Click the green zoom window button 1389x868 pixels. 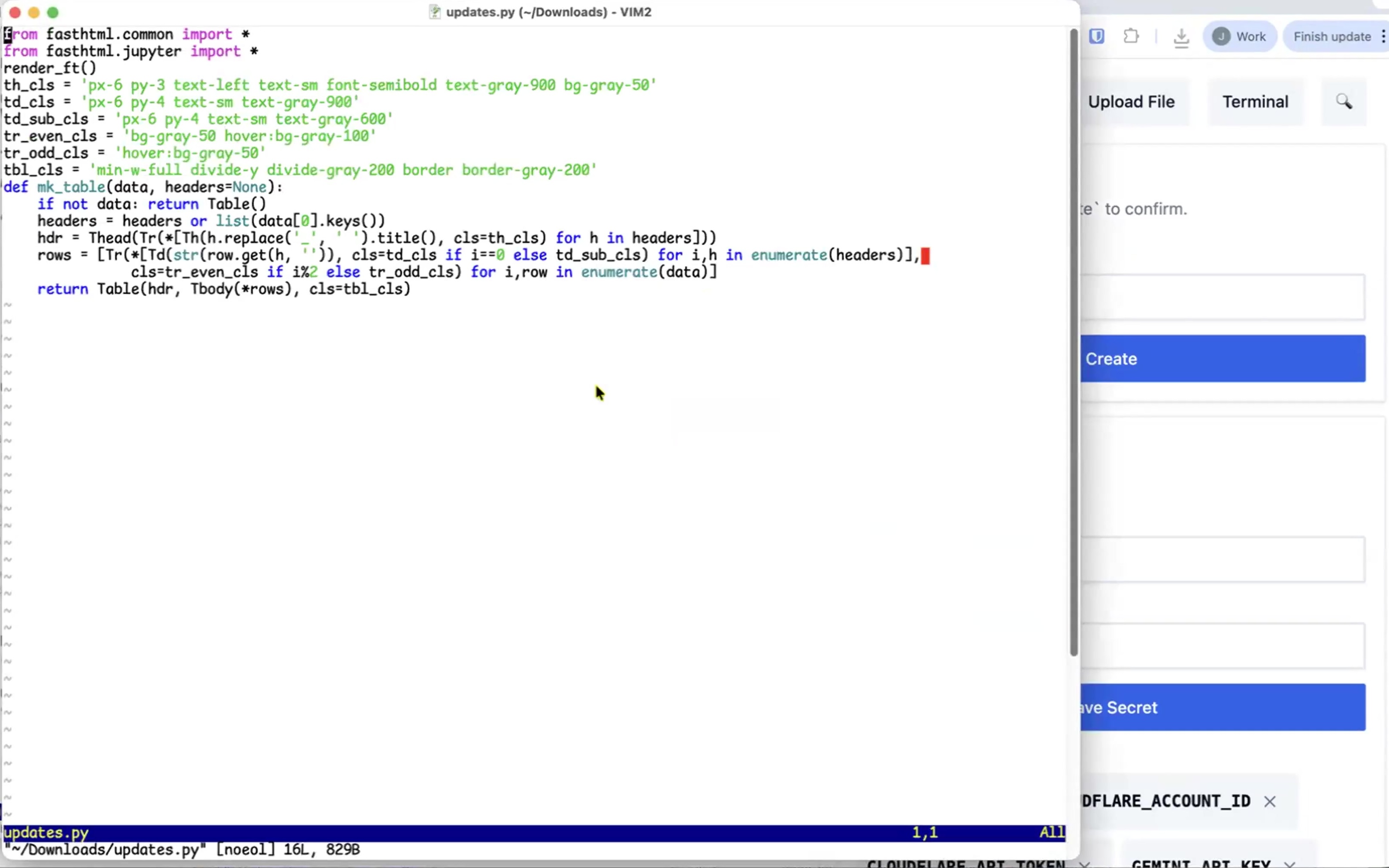(x=53, y=12)
